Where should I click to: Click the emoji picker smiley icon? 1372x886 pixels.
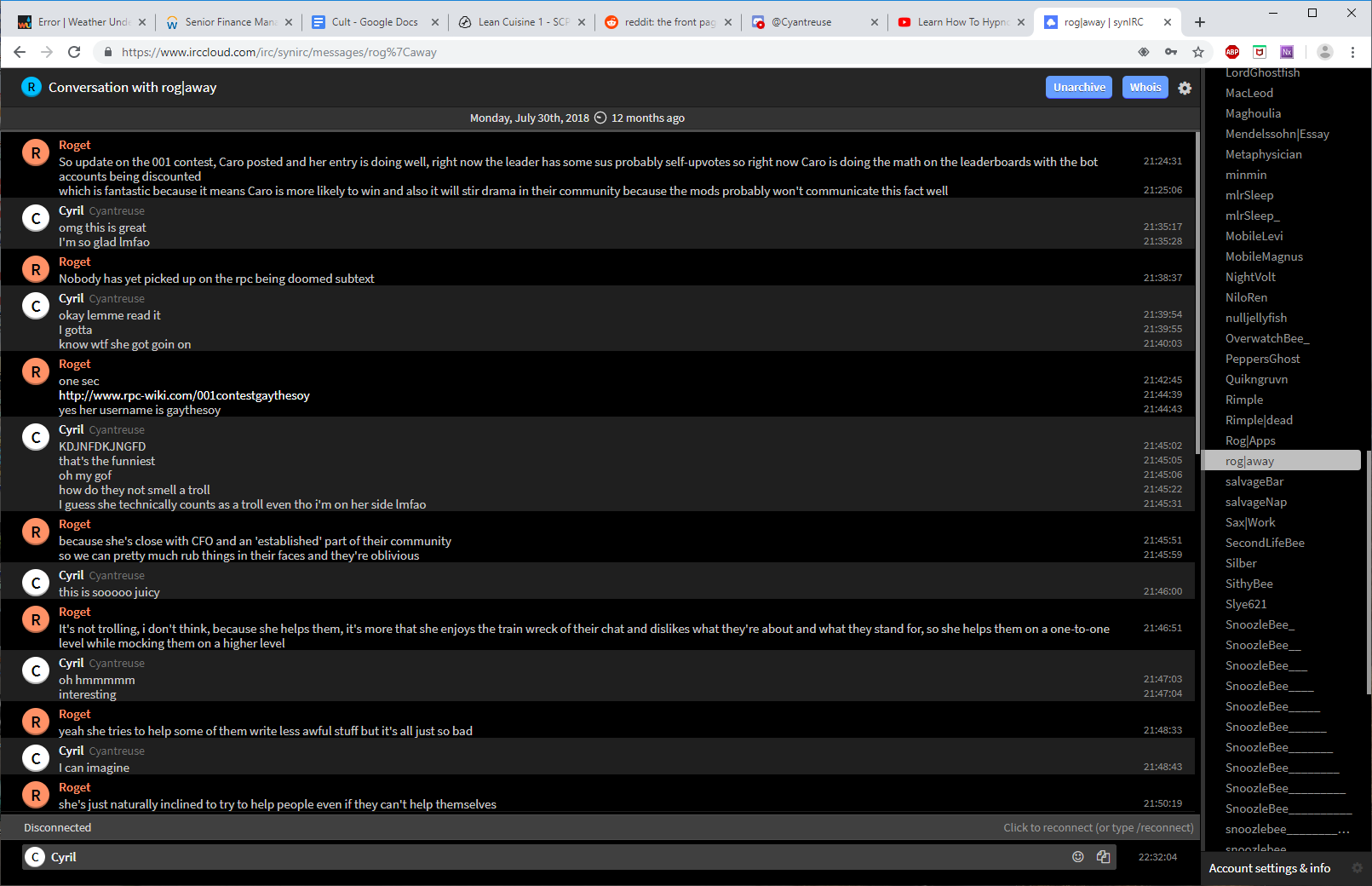[1077, 857]
